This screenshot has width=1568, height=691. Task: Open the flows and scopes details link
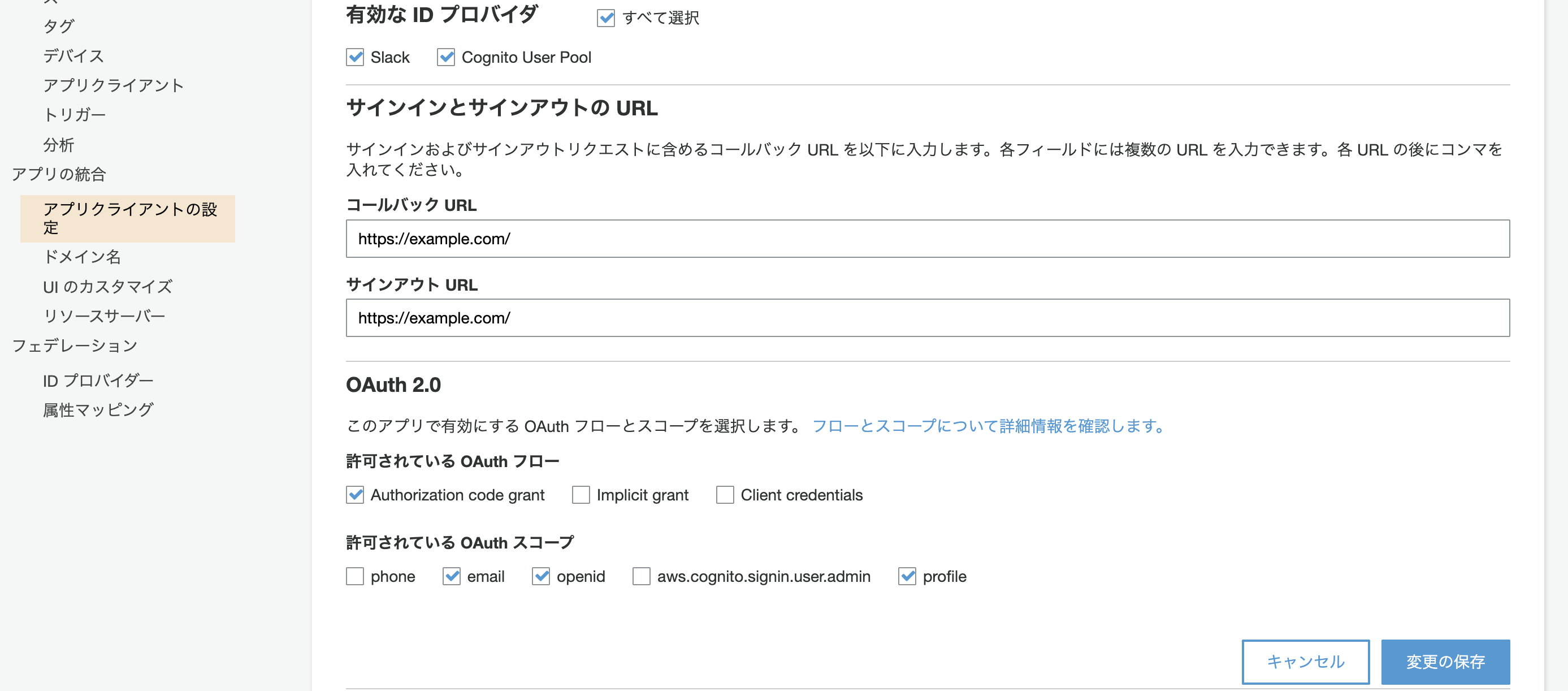click(x=989, y=426)
